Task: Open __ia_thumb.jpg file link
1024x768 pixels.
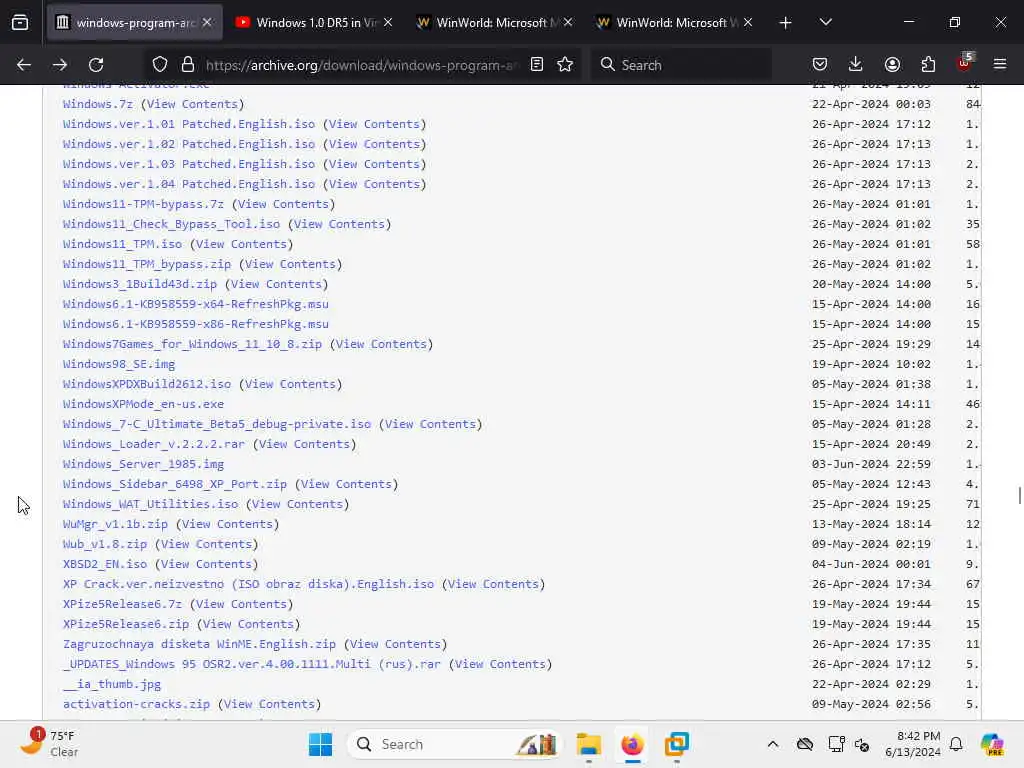Action: click(112, 684)
